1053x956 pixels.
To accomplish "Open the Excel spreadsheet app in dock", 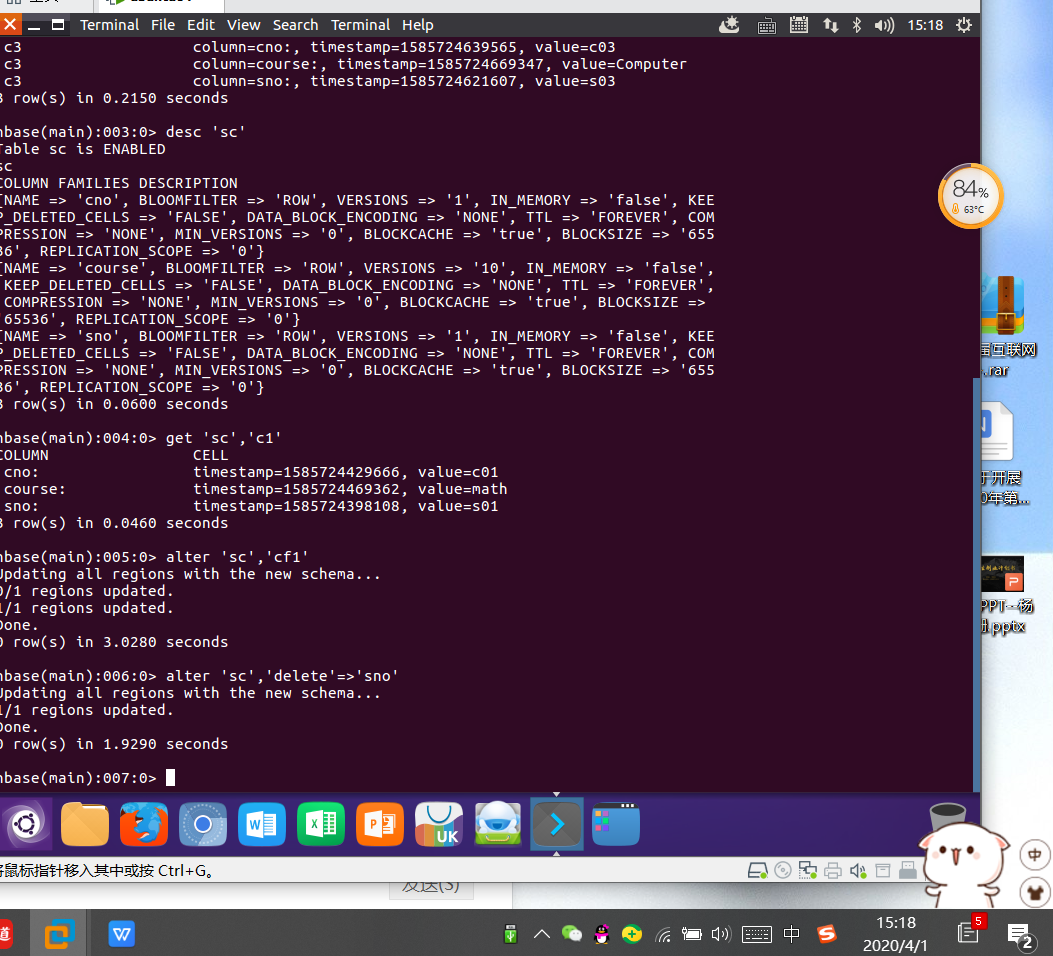I will point(321,824).
